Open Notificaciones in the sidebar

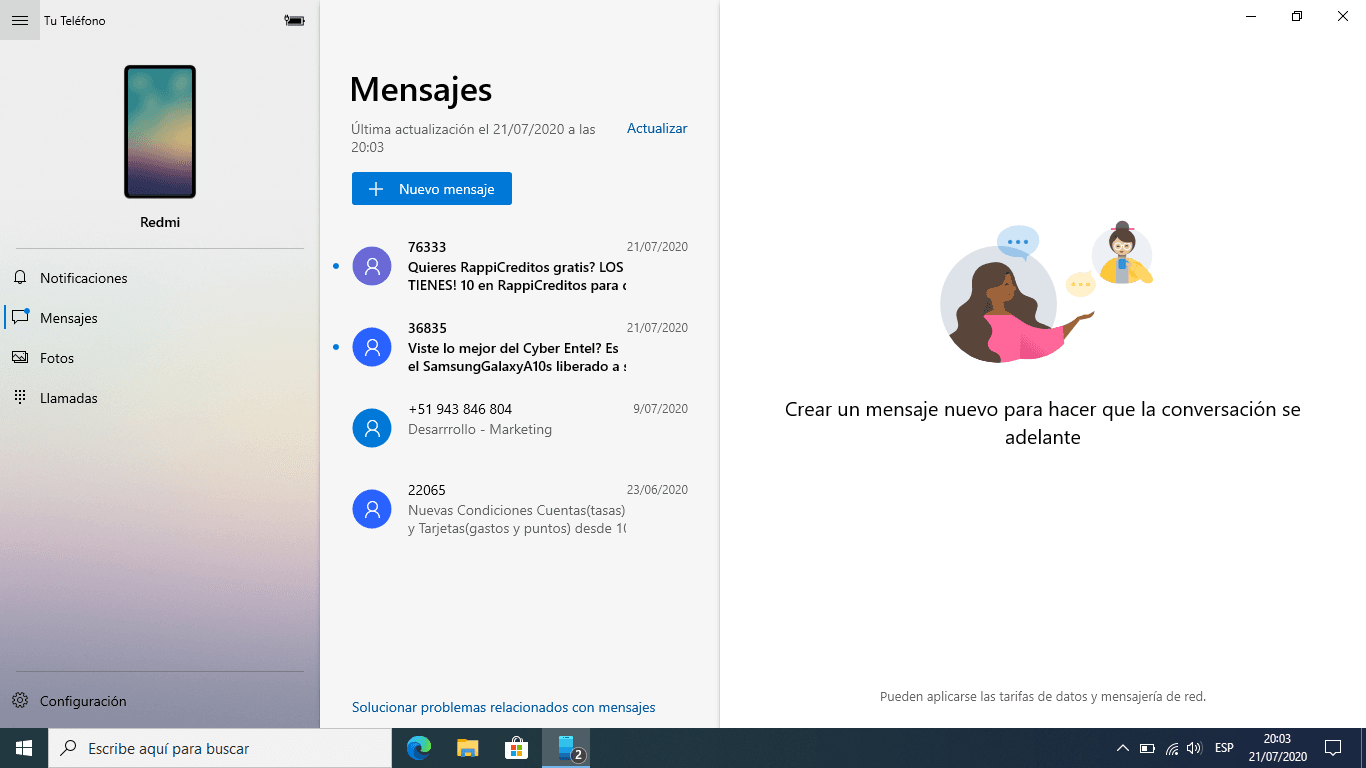coord(84,278)
